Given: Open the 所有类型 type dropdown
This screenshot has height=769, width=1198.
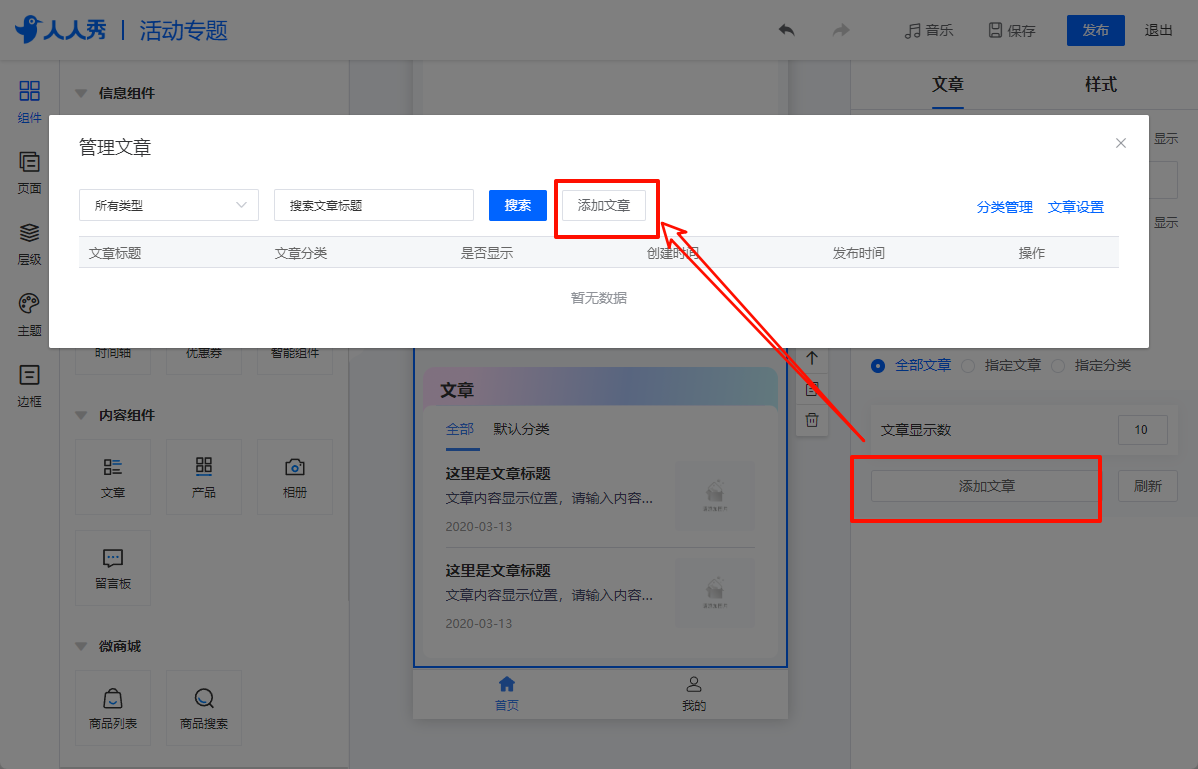Looking at the screenshot, I should pyautogui.click(x=169, y=205).
